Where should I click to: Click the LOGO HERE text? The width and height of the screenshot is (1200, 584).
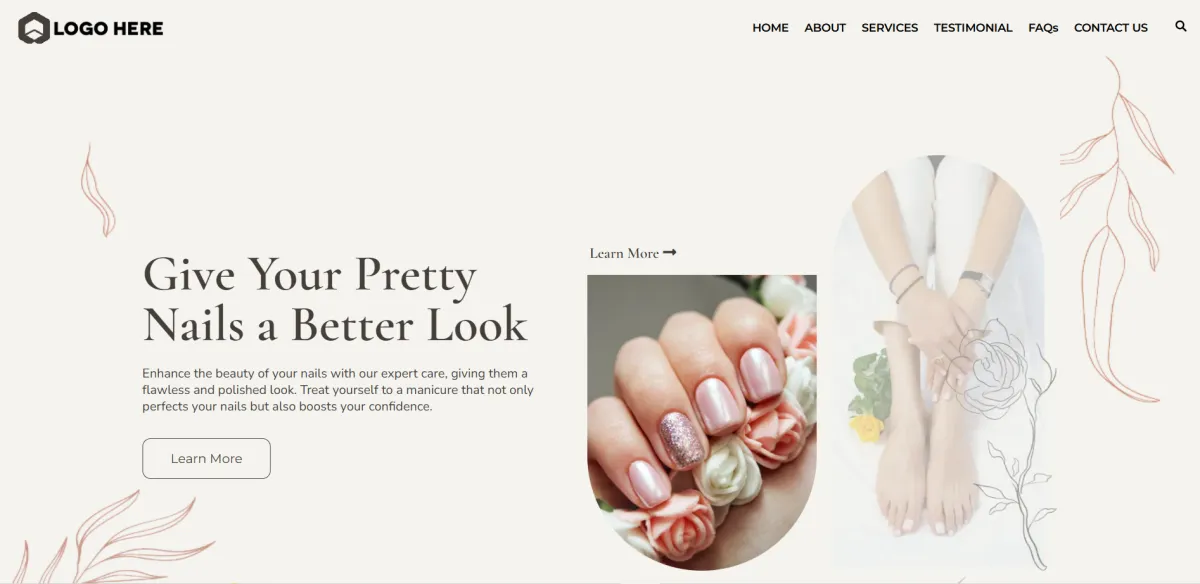click(108, 29)
